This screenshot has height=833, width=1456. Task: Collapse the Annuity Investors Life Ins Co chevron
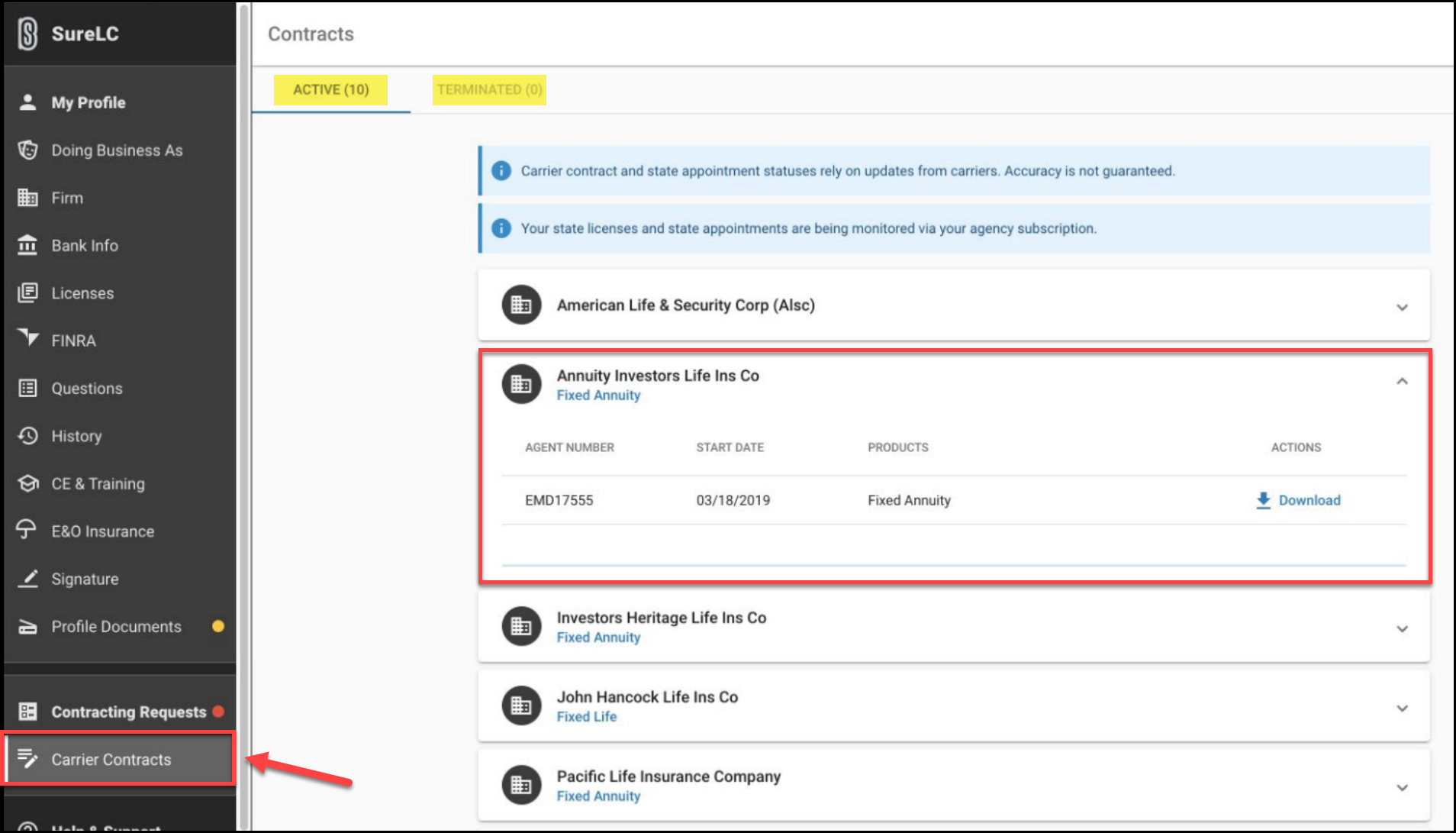coord(1402,381)
